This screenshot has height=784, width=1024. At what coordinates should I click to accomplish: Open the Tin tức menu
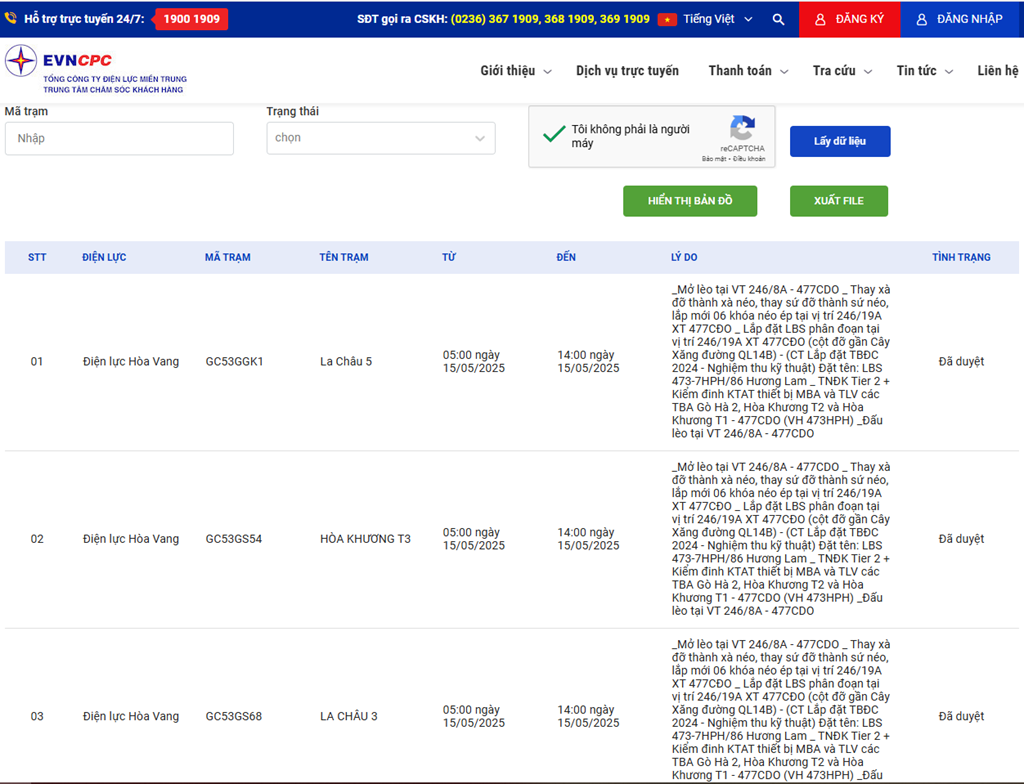(916, 71)
